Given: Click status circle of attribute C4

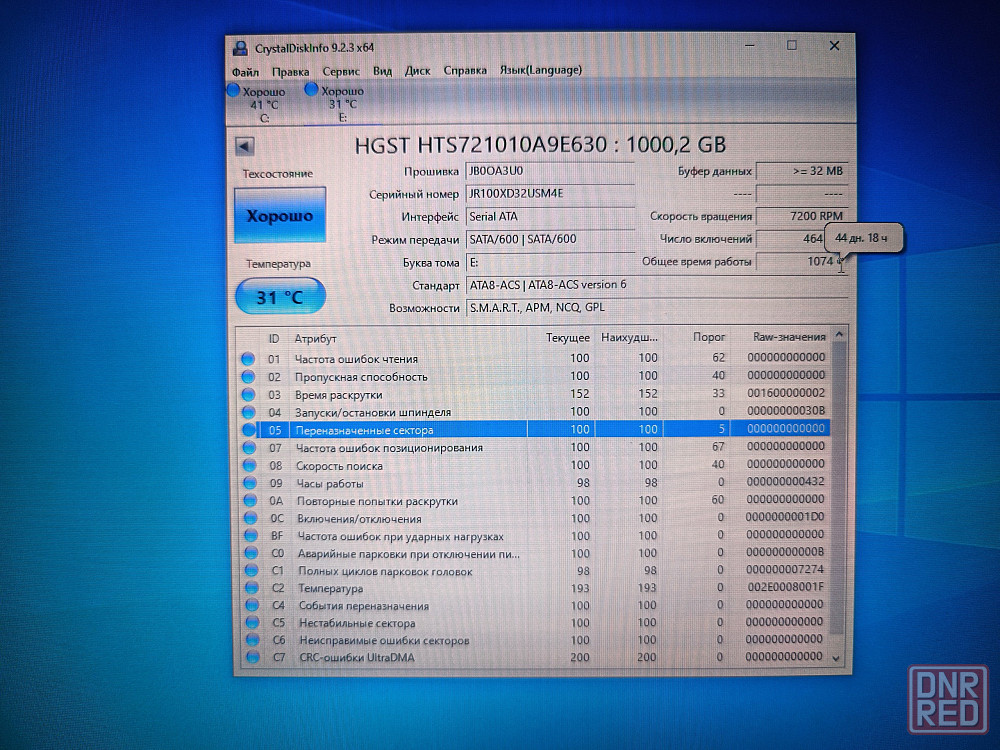Looking at the screenshot, I should coord(253,605).
